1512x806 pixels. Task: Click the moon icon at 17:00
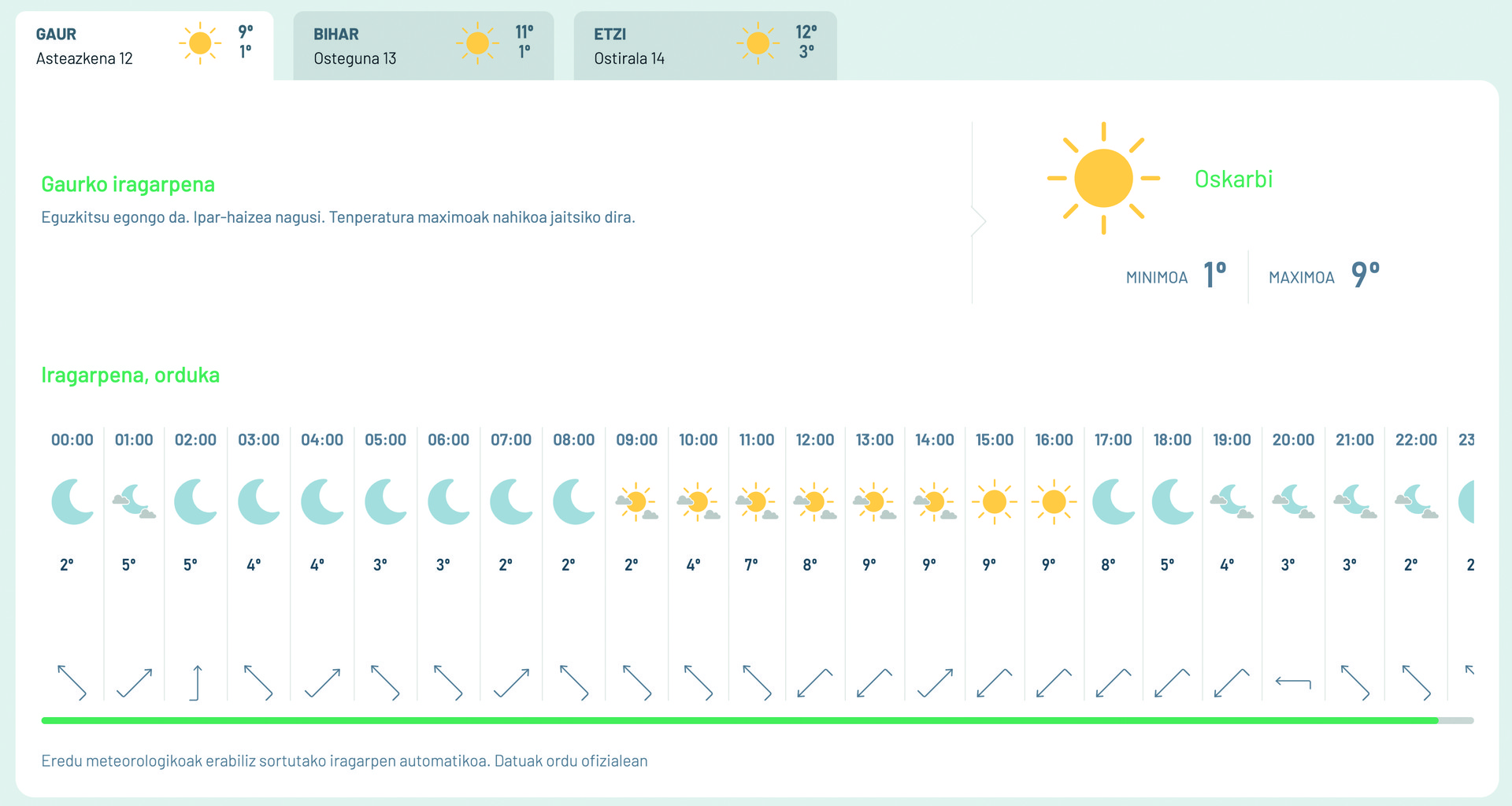1114,501
